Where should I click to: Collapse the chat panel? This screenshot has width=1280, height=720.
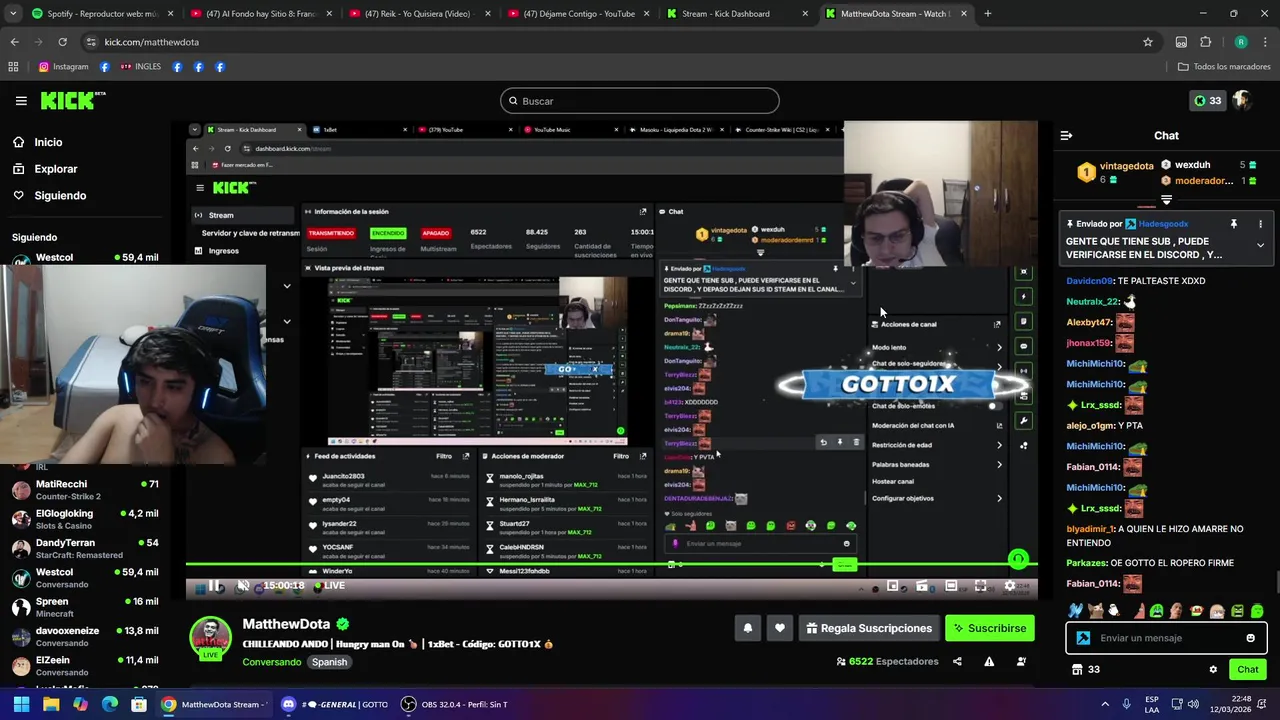[x=1066, y=135]
